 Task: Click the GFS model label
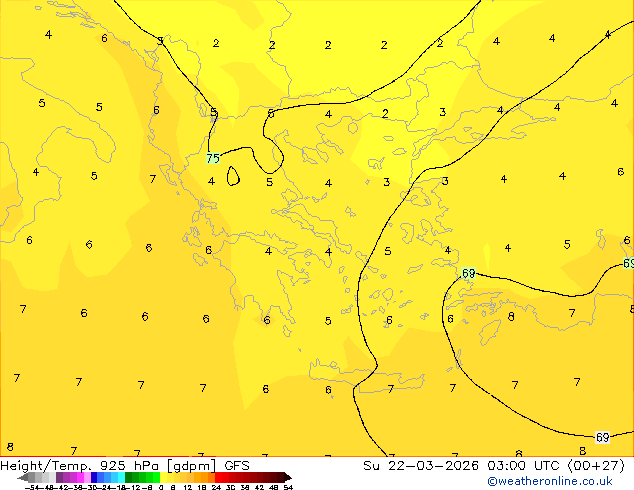pyautogui.click(x=237, y=466)
